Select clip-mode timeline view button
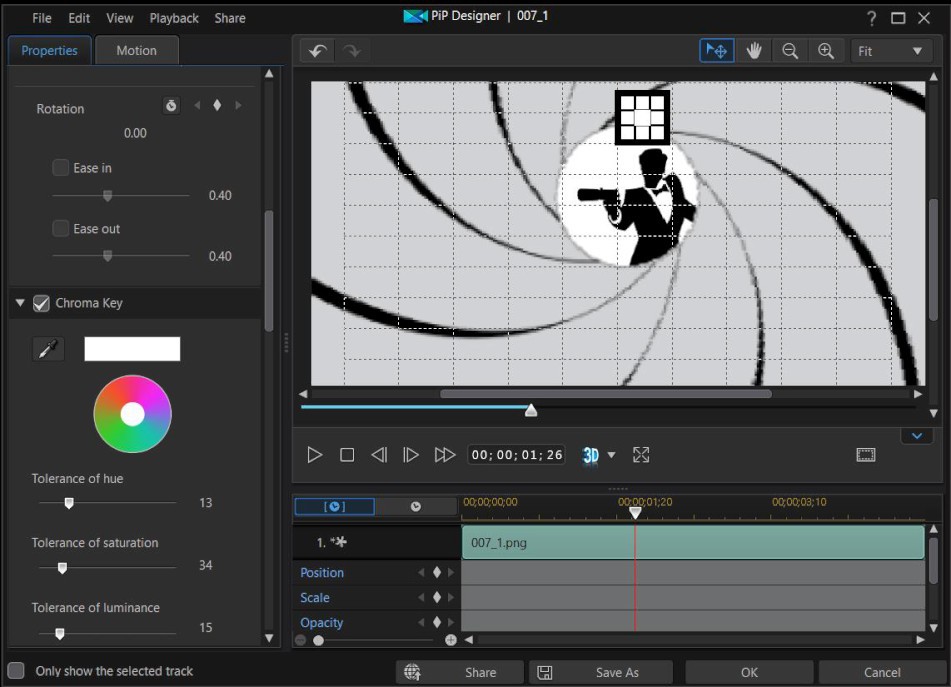 pos(334,506)
